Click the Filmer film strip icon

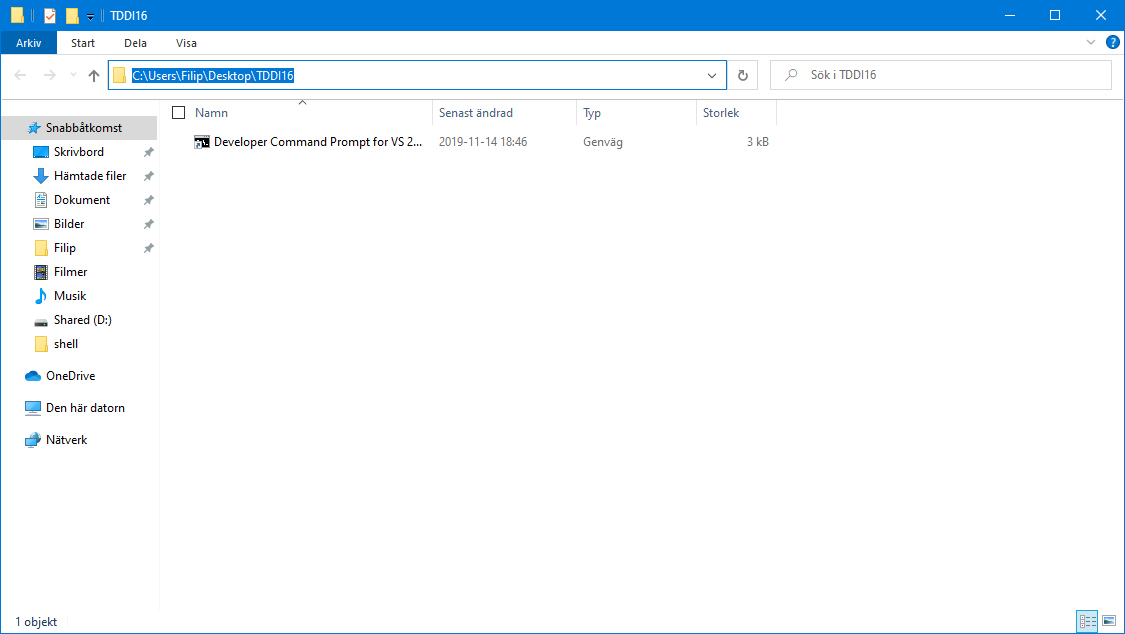point(41,272)
